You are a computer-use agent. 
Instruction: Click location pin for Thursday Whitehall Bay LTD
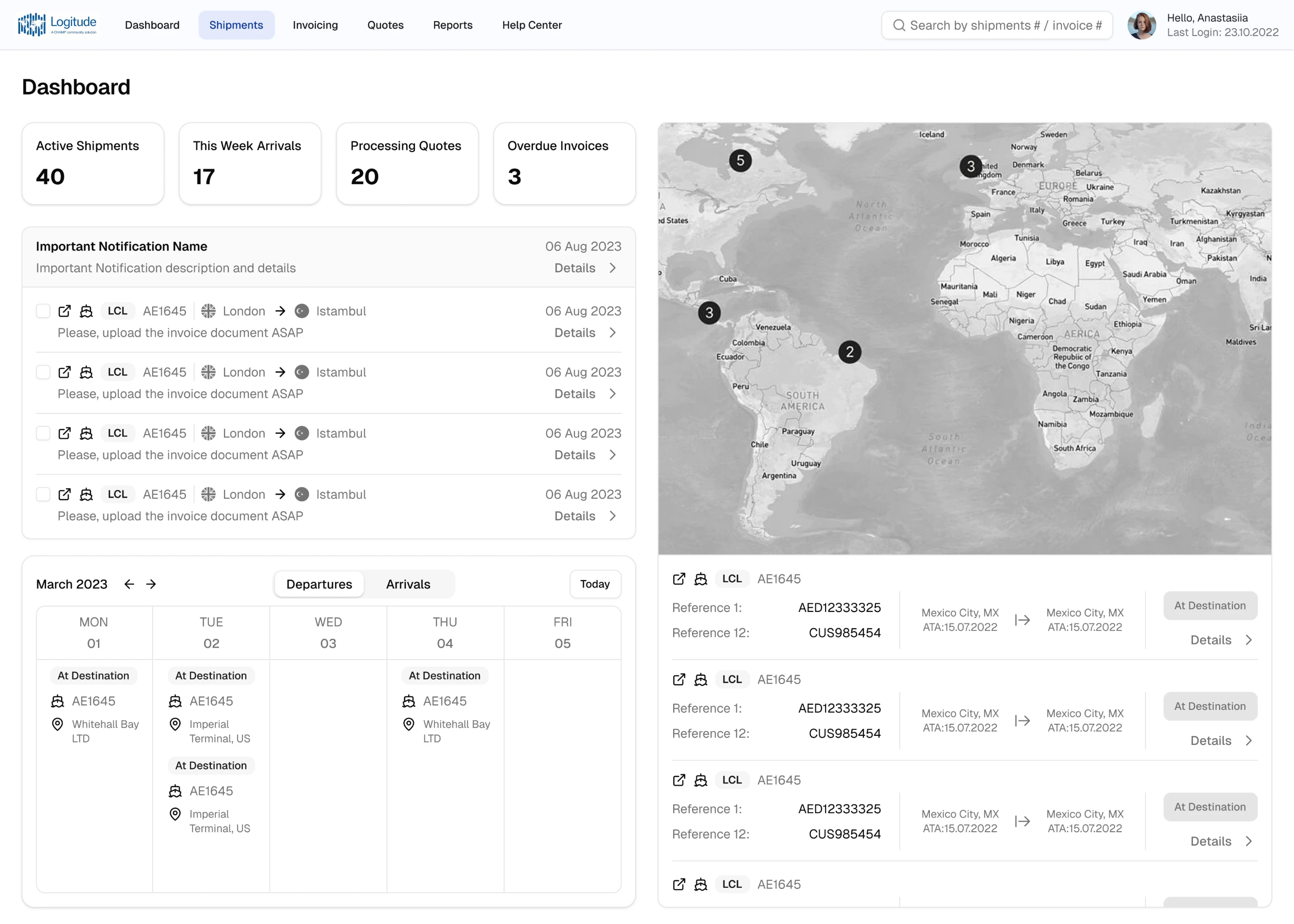point(409,724)
